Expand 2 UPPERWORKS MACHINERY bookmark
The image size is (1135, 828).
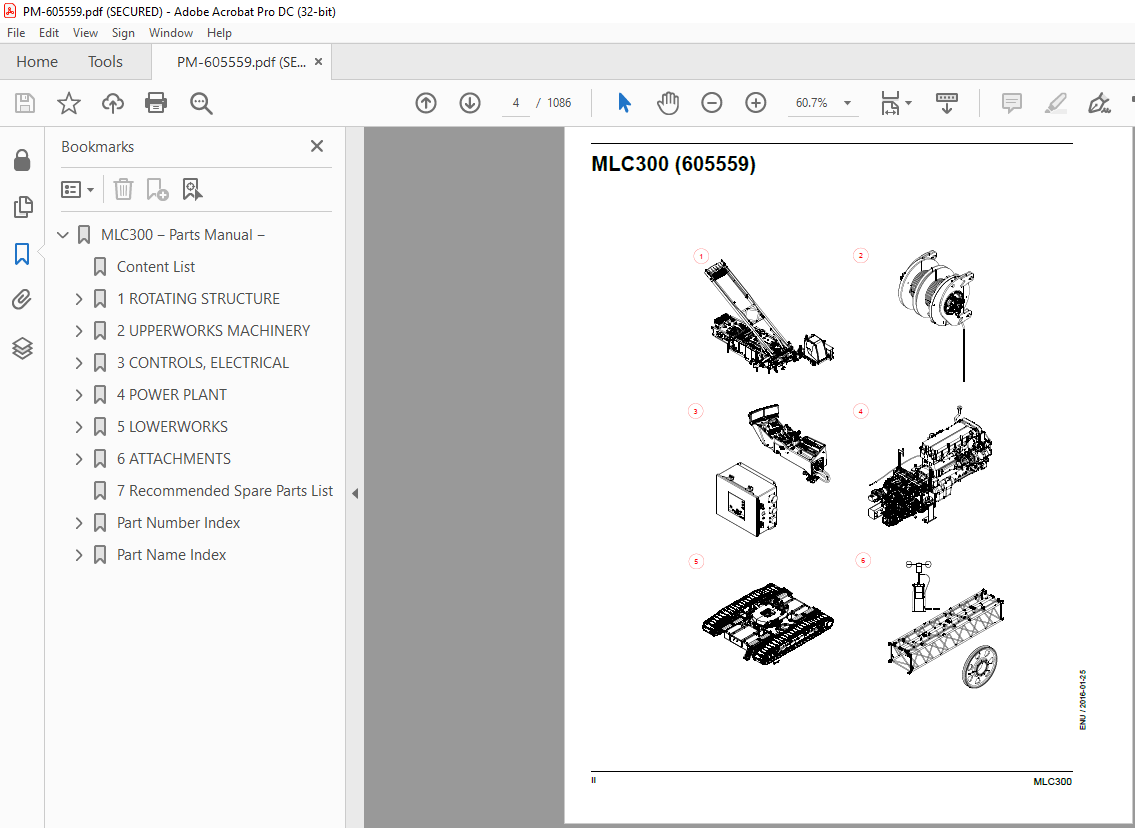click(79, 331)
